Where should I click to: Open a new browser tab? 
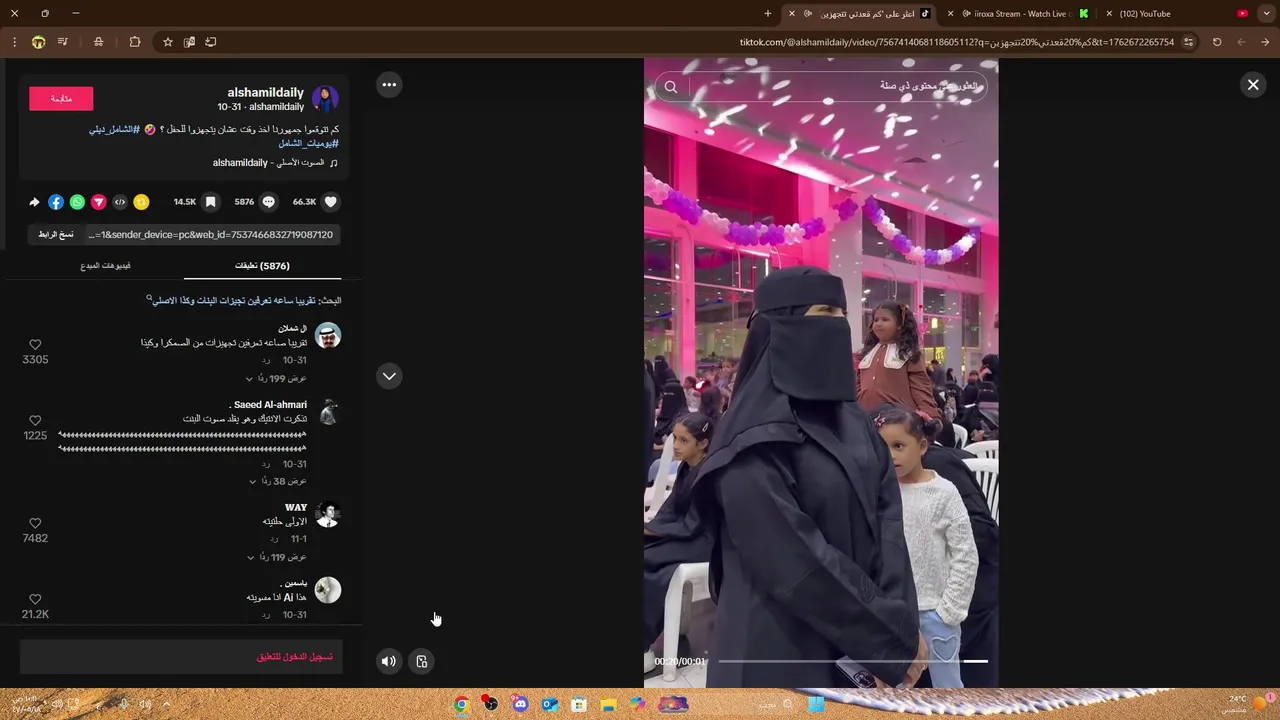coord(768,14)
